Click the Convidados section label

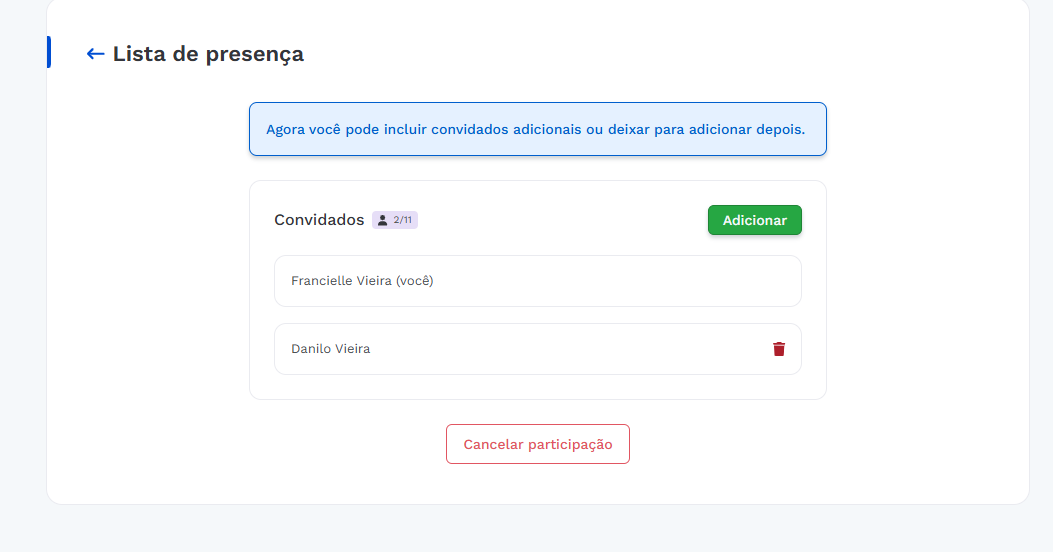coord(319,220)
